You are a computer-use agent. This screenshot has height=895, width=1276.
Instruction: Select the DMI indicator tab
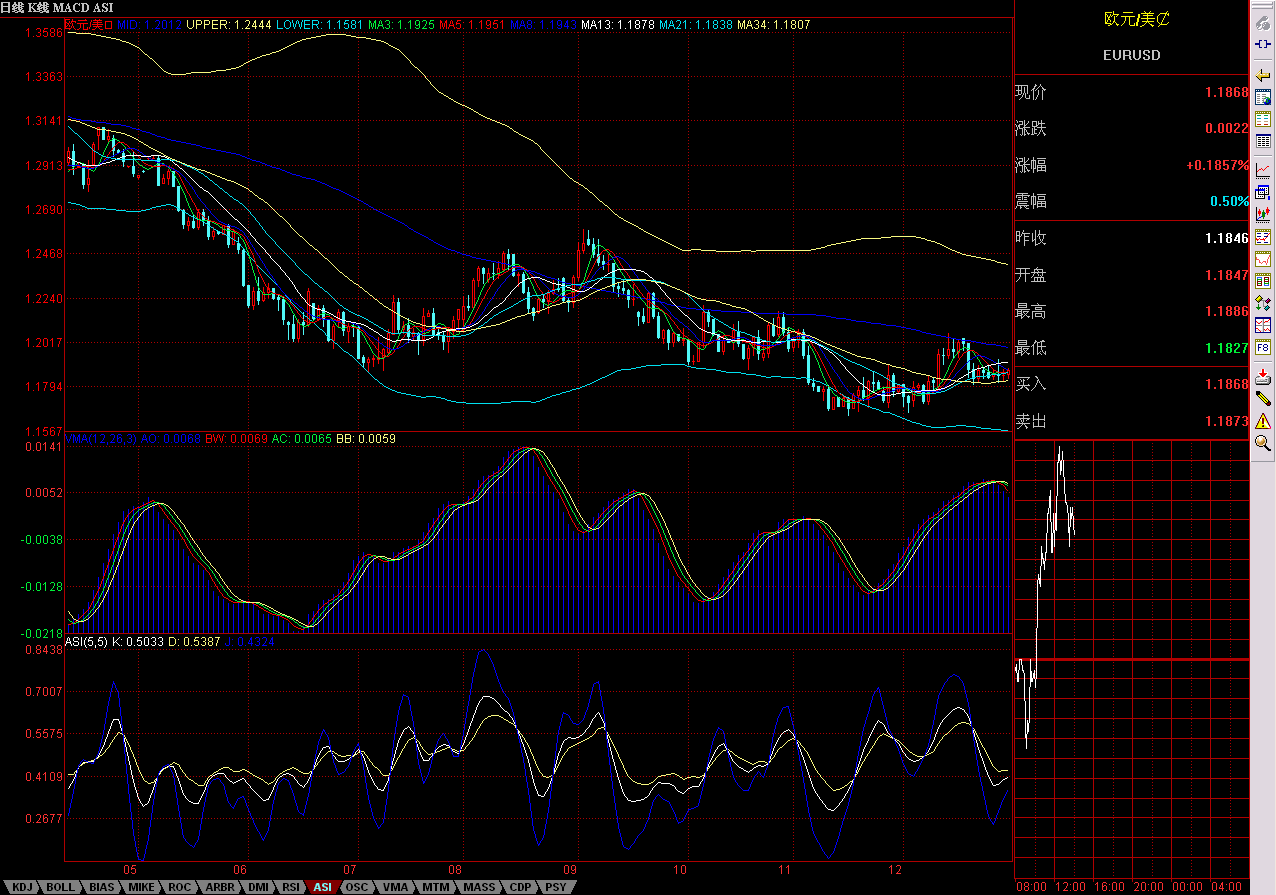point(257,887)
